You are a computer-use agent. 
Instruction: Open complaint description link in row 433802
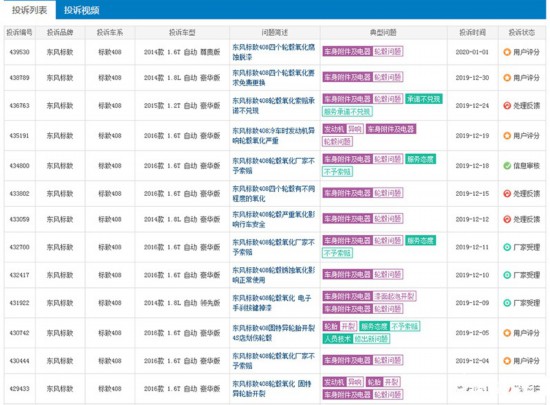click(x=274, y=193)
